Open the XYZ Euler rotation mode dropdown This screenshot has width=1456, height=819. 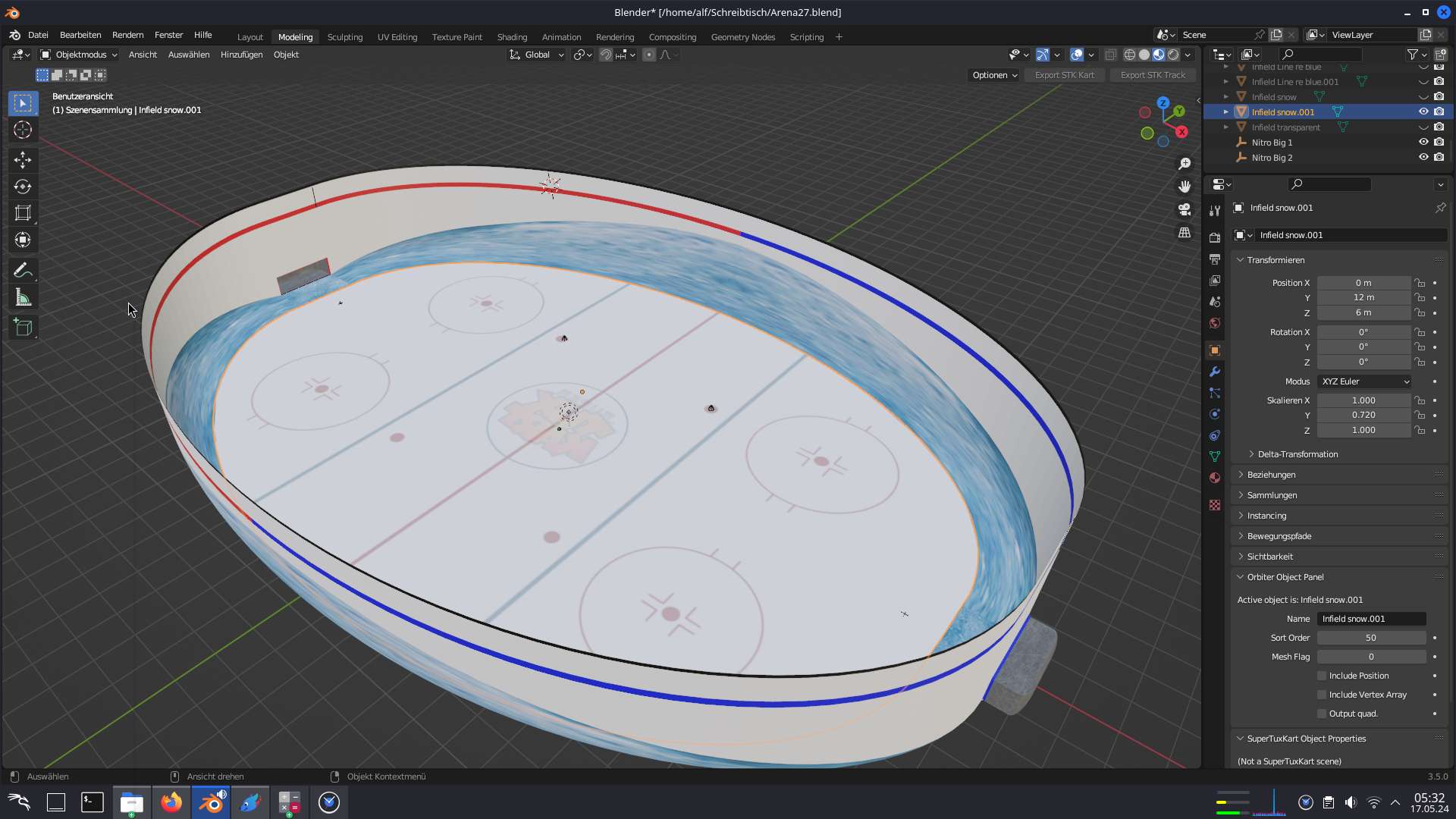pyautogui.click(x=1364, y=381)
